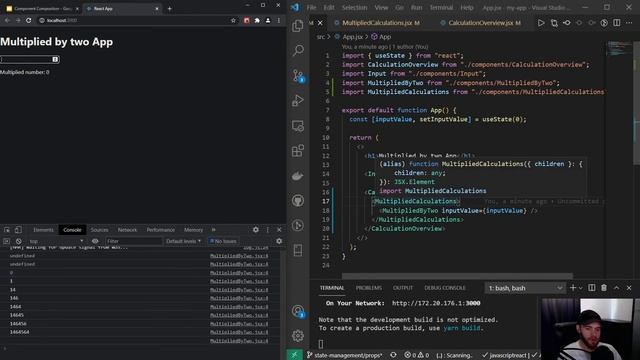The height and width of the screenshot is (360, 640).
Task: Click into the console Filter field
Action: click(x=133, y=241)
